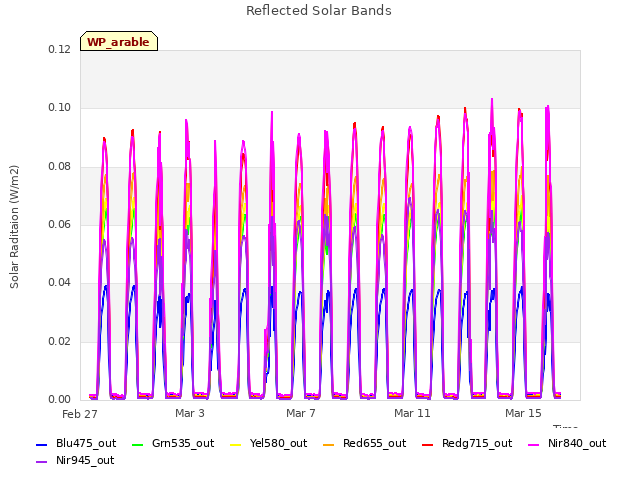
Task: Toggle the Redg715_out legend entry
Action: click(467, 444)
